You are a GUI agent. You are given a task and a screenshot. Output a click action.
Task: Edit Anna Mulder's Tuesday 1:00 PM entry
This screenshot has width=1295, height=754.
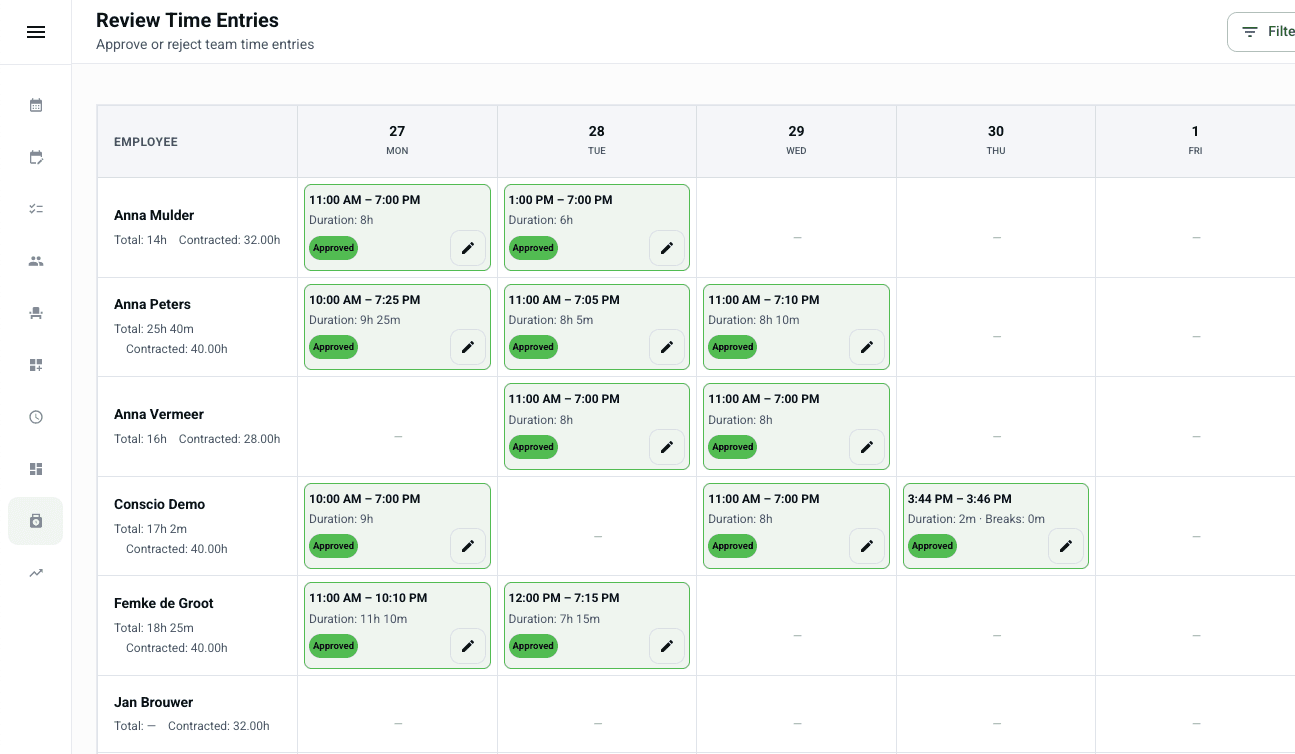667,248
